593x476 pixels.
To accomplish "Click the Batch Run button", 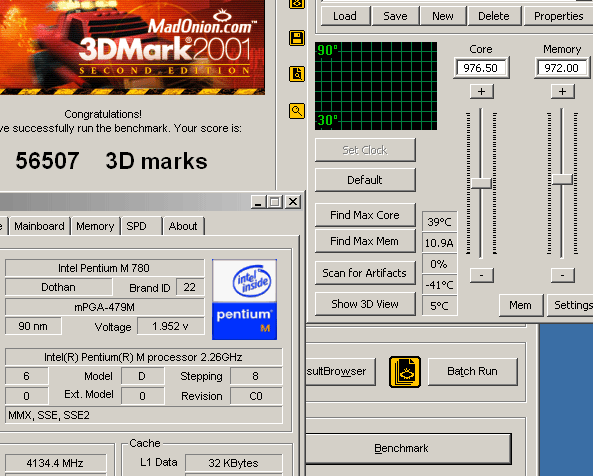I will (x=472, y=372).
